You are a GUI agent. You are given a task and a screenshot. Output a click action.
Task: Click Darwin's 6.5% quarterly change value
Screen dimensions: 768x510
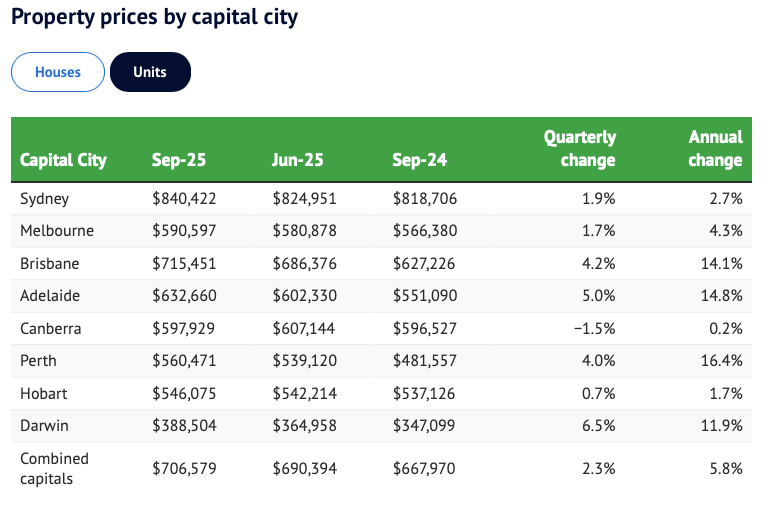click(x=598, y=426)
